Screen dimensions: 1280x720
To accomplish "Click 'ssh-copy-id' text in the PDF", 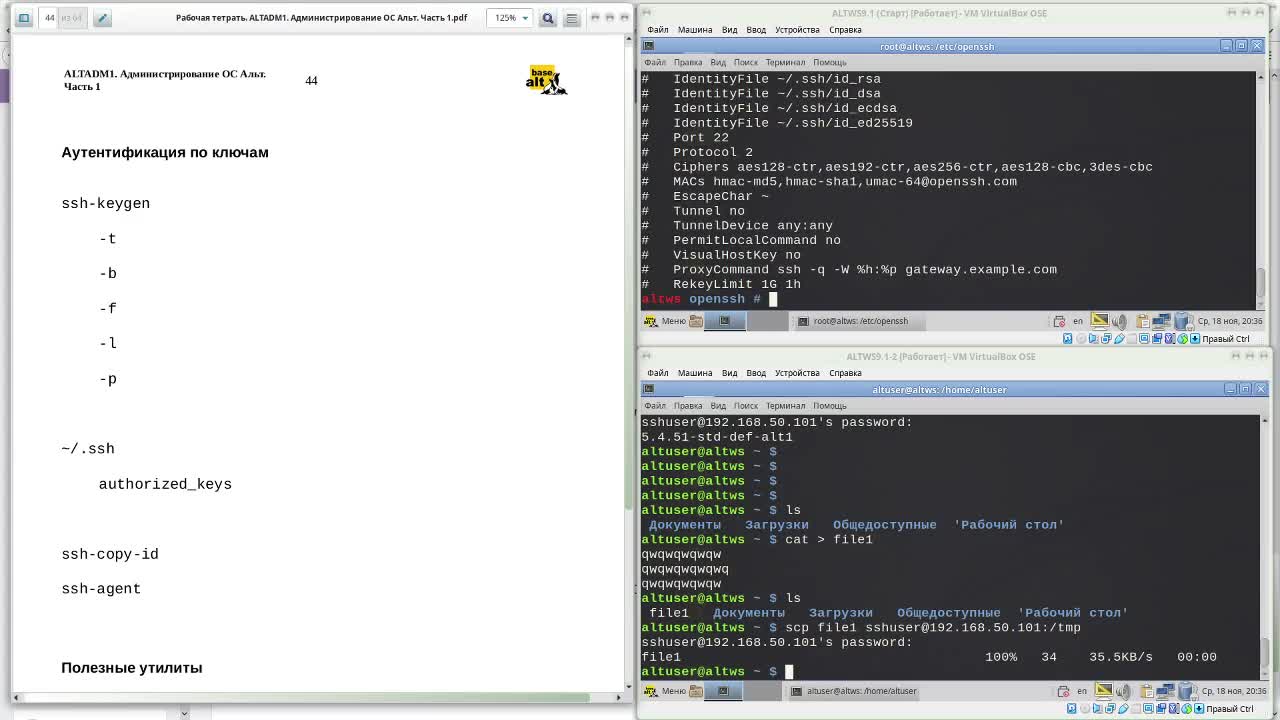I will click(110, 554).
